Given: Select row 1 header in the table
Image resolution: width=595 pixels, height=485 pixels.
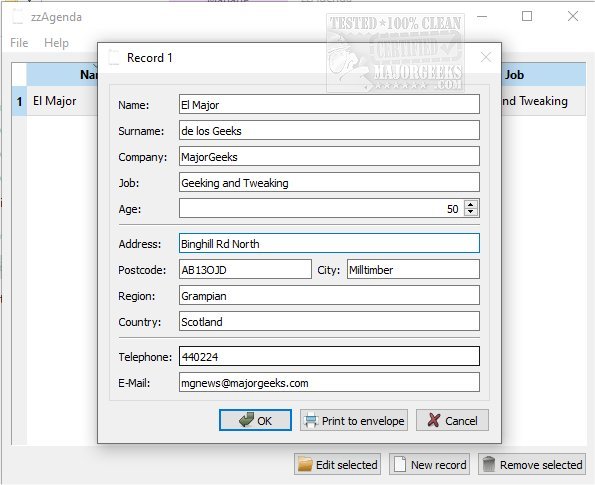Looking at the screenshot, I should tap(19, 101).
